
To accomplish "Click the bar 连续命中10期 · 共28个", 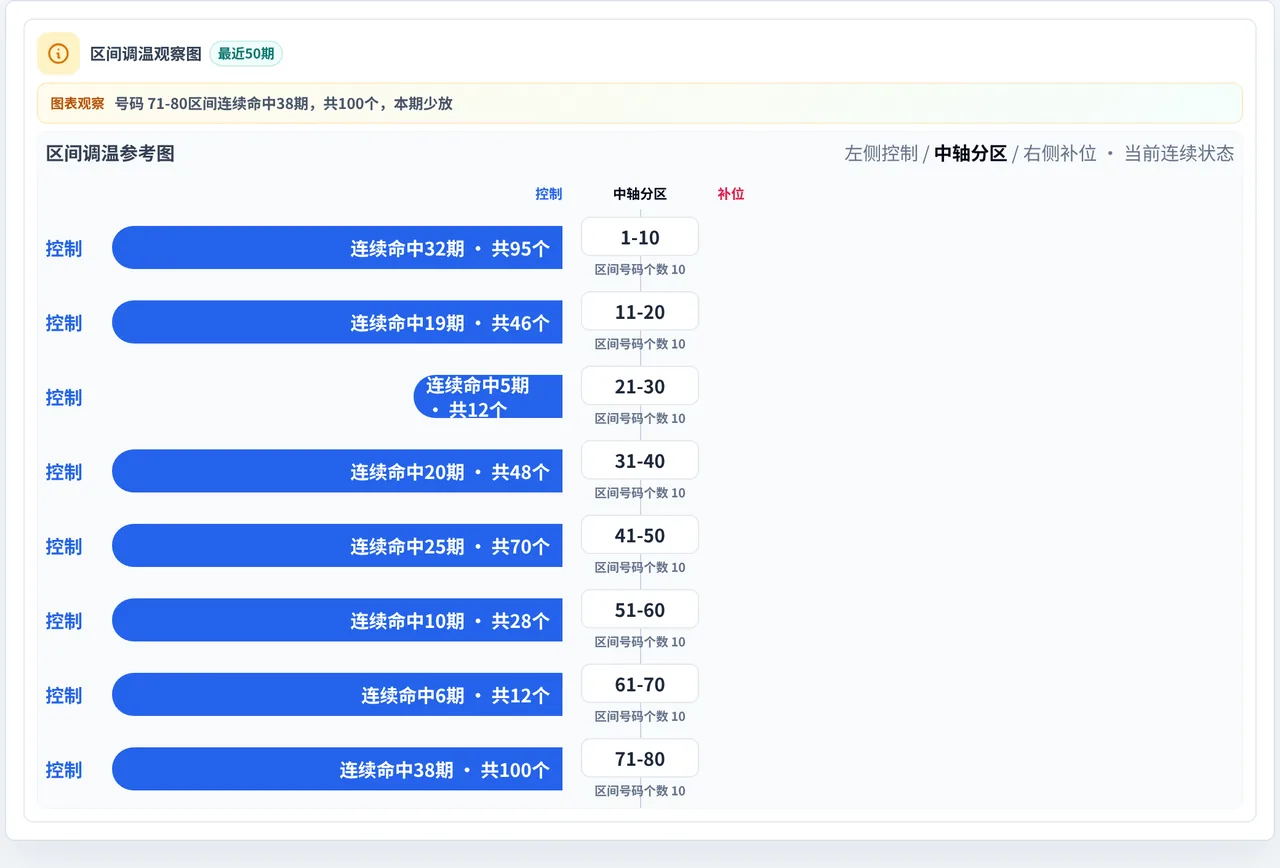I will pos(337,620).
